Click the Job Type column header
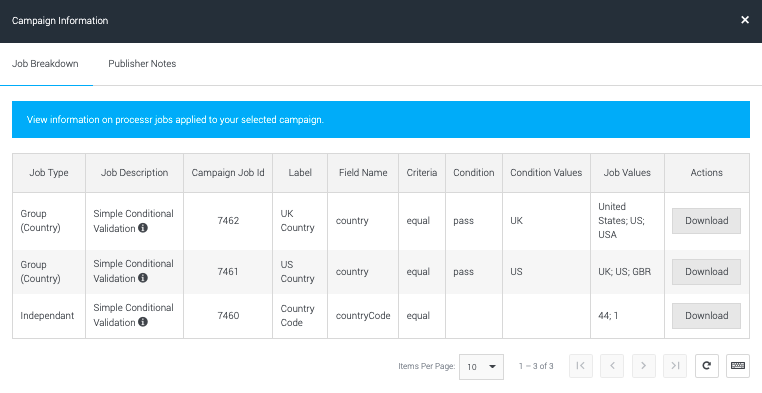Screen dimensions: 762x393 [x=49, y=173]
